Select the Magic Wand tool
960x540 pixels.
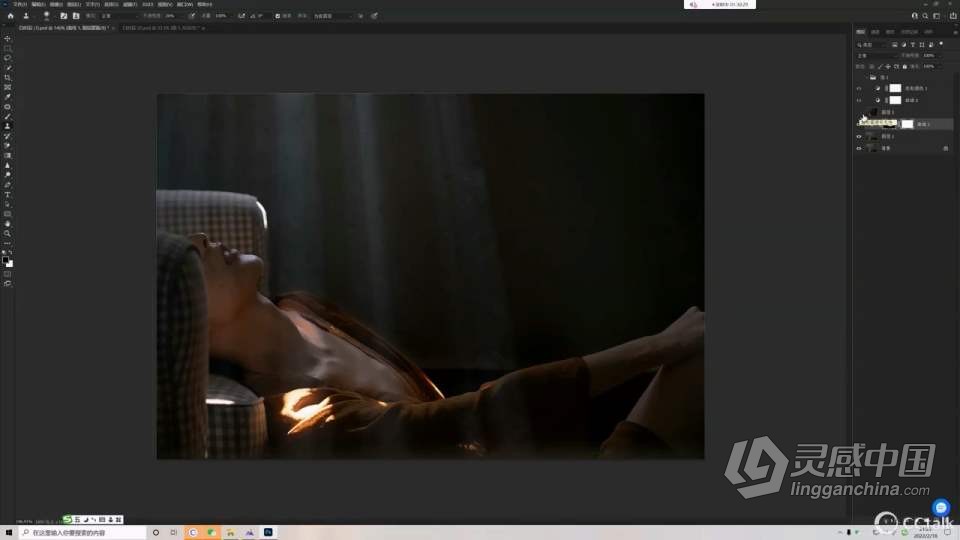[7, 68]
